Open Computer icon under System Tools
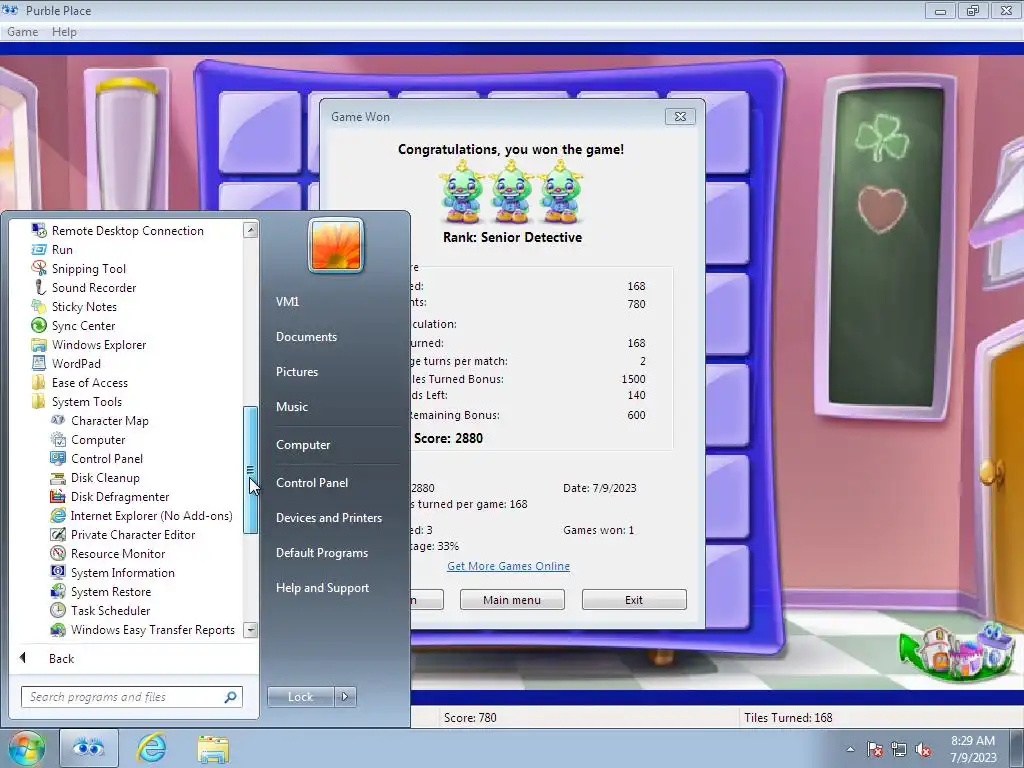Viewport: 1024px width, 768px height. pyautogui.click(x=58, y=440)
